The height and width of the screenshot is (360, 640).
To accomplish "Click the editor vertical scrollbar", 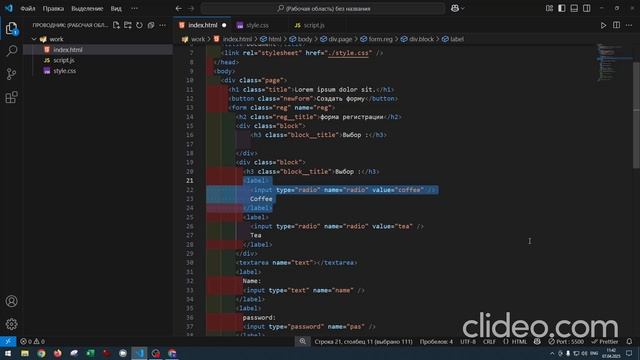I will tap(636, 114).
